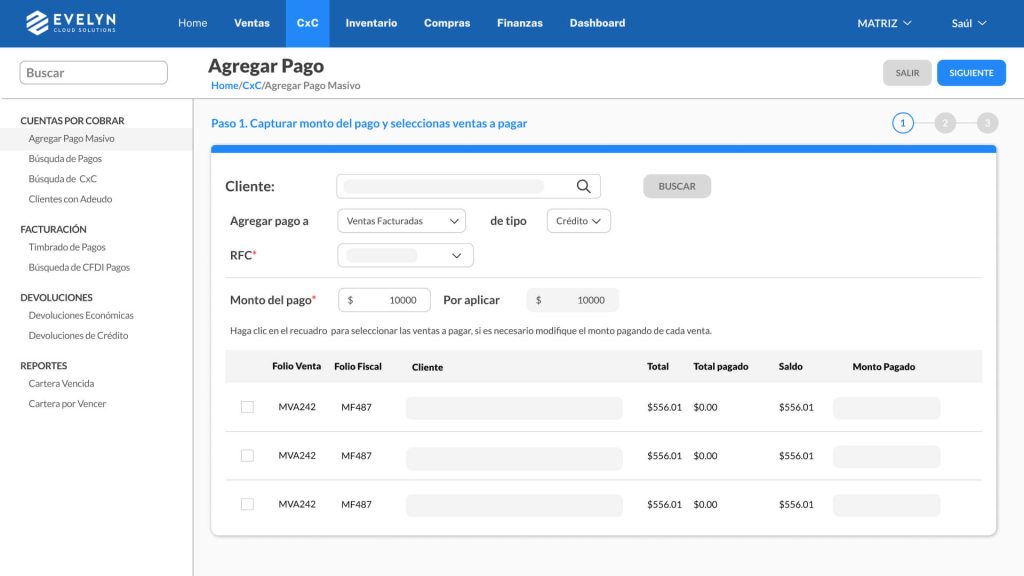This screenshot has height=576, width=1024.
Task: Open the Compras menu
Action: coord(447,23)
